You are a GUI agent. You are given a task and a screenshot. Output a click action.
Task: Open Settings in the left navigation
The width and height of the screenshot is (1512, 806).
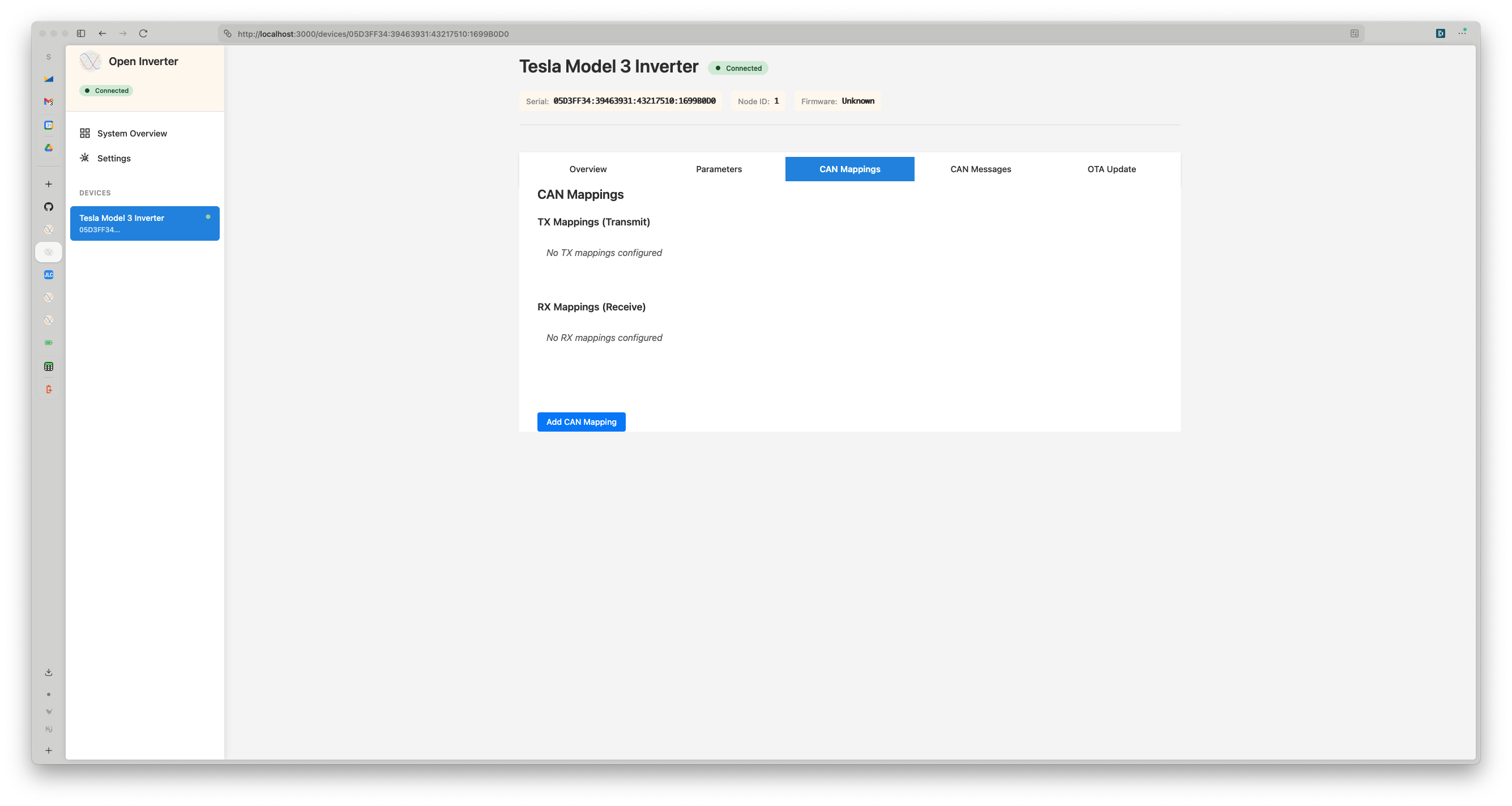pyautogui.click(x=114, y=159)
